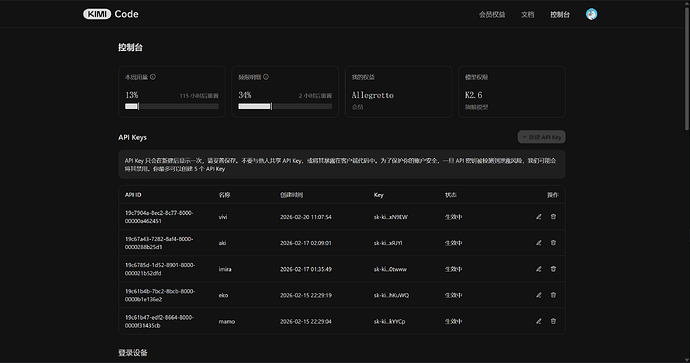Click the 生效中 status in imira row

coord(453,269)
